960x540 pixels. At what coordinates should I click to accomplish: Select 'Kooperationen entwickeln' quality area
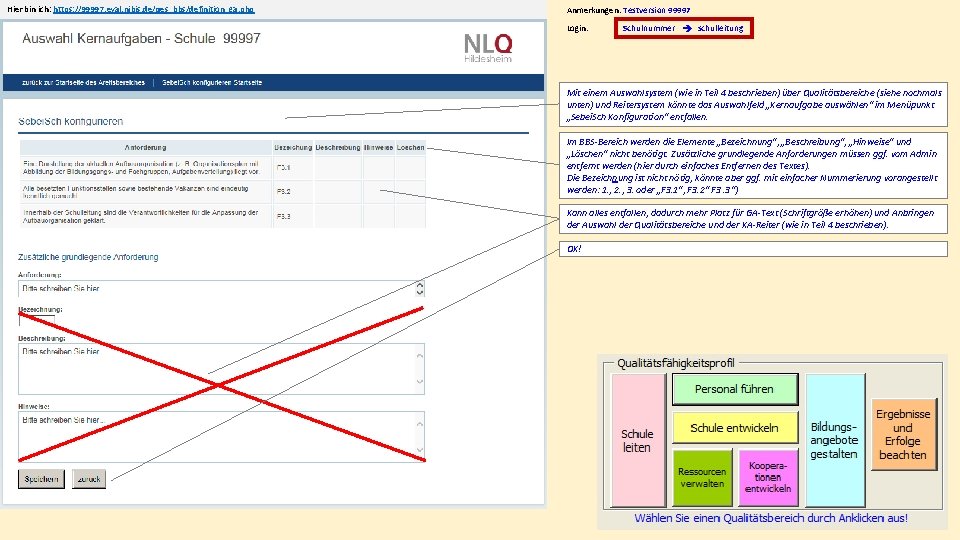tap(768, 478)
